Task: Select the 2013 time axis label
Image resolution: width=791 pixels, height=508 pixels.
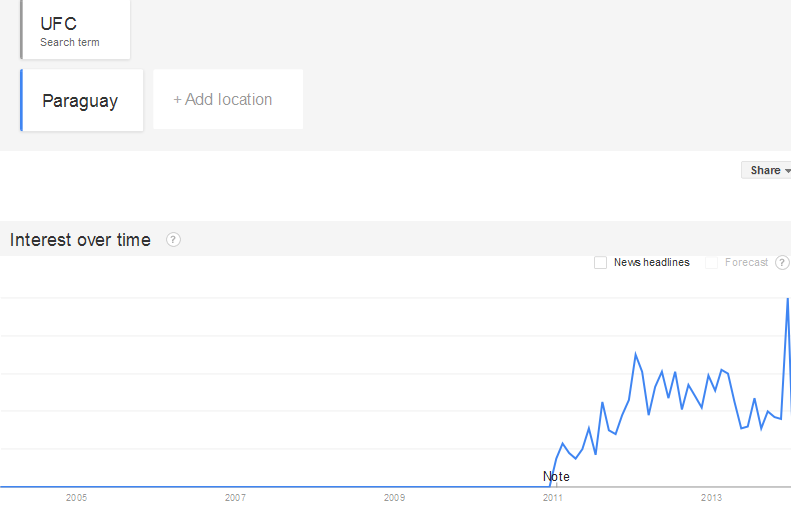Action: coord(711,498)
